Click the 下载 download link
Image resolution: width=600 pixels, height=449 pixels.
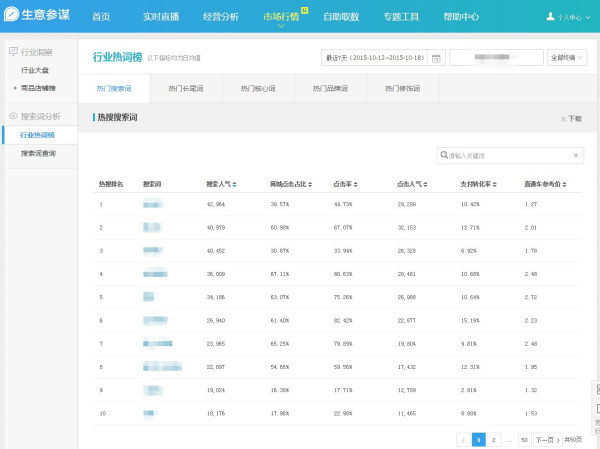[572, 118]
